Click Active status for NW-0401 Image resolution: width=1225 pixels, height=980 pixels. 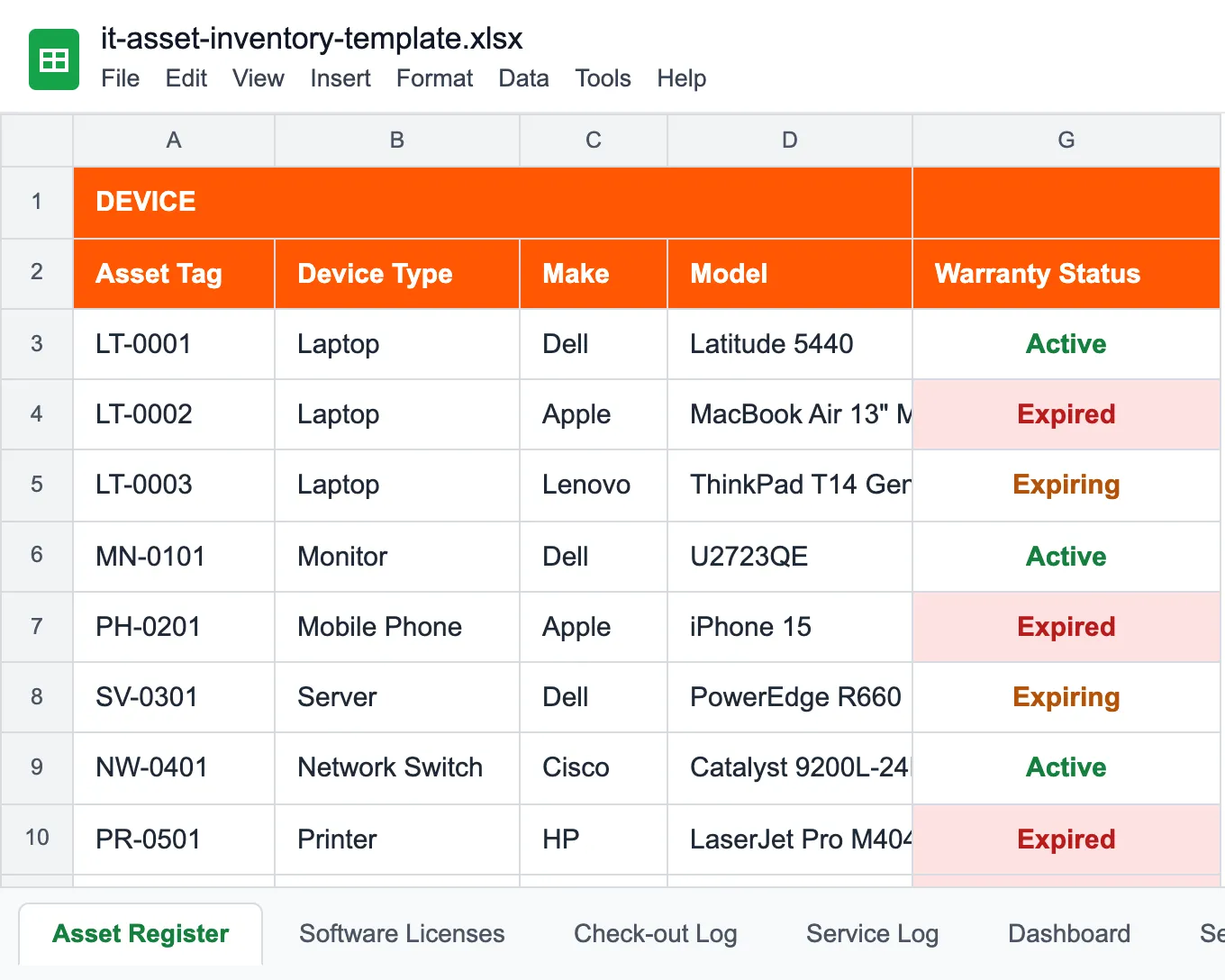click(x=1066, y=767)
